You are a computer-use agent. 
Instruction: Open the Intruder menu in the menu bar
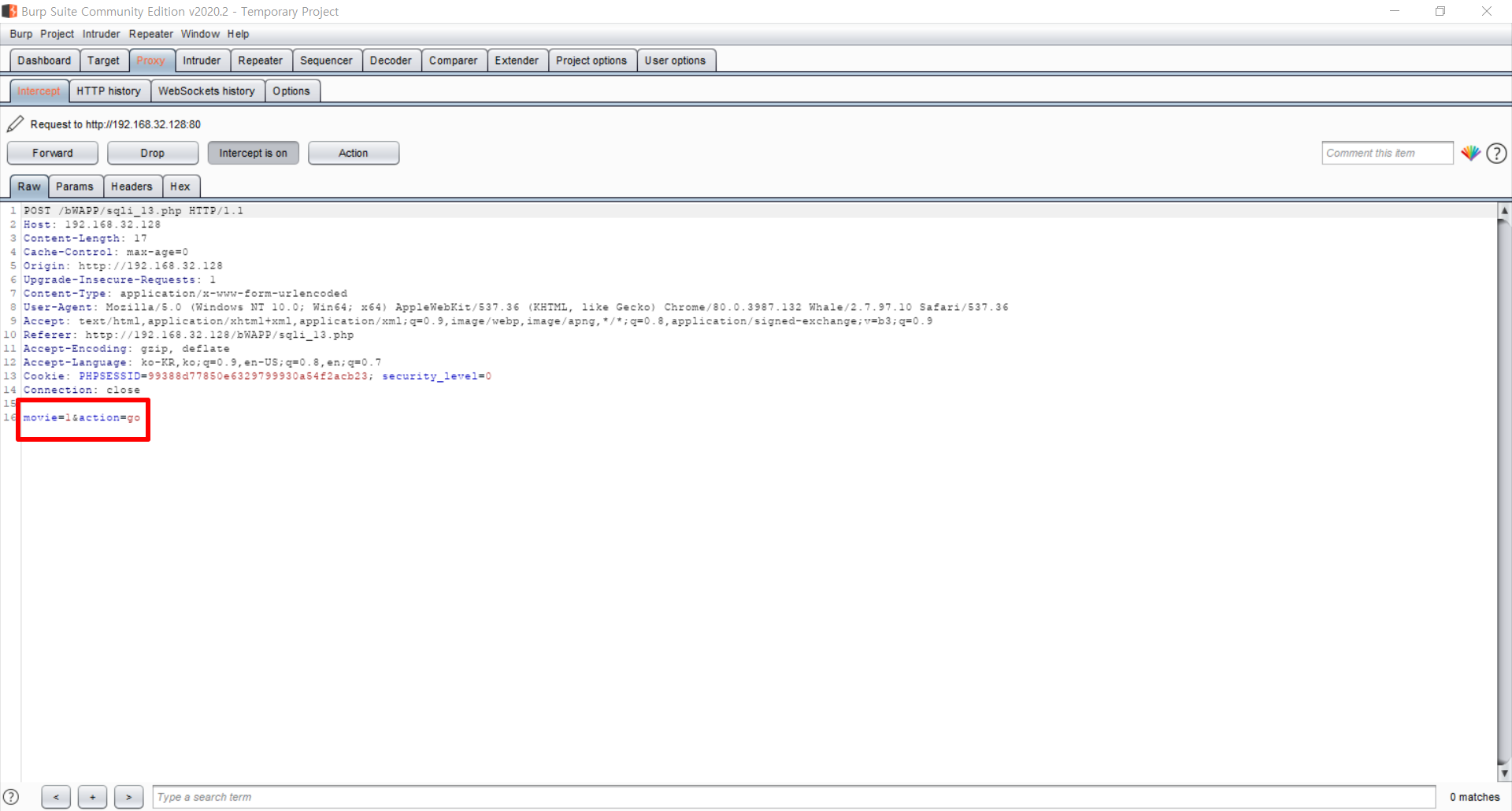(x=102, y=34)
